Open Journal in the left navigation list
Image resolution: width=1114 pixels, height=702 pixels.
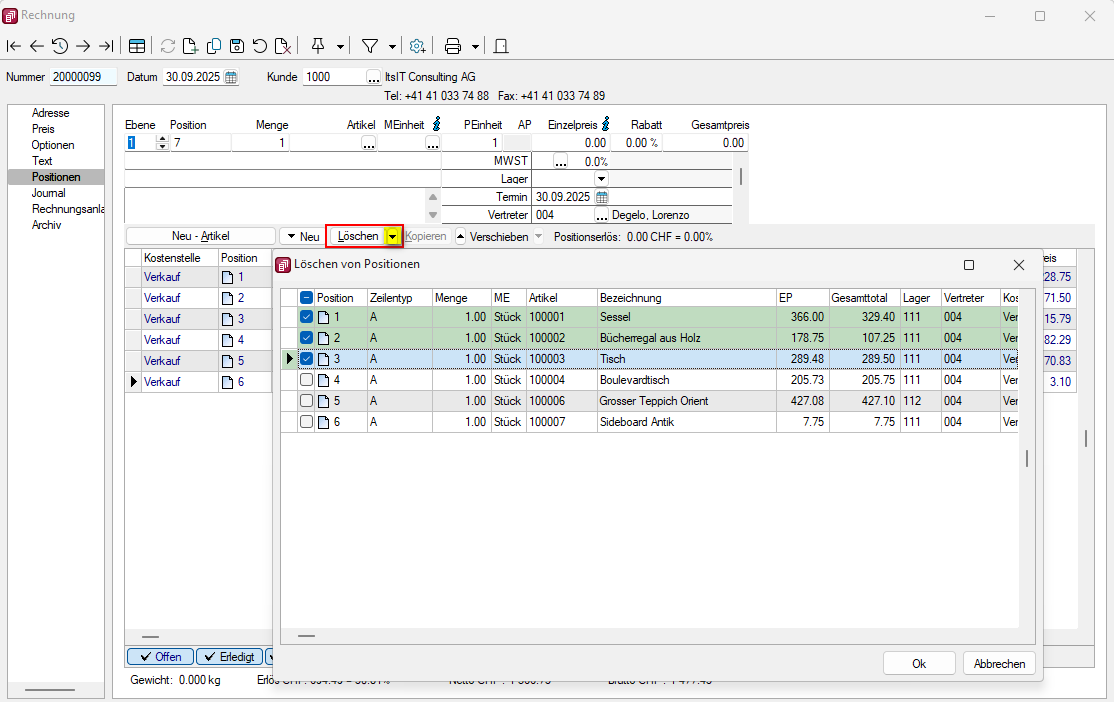(x=48, y=193)
